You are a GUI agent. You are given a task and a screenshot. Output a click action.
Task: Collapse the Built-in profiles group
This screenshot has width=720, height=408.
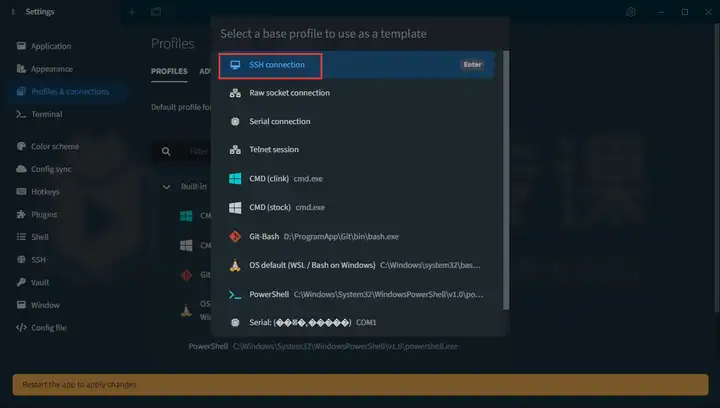tap(166, 187)
